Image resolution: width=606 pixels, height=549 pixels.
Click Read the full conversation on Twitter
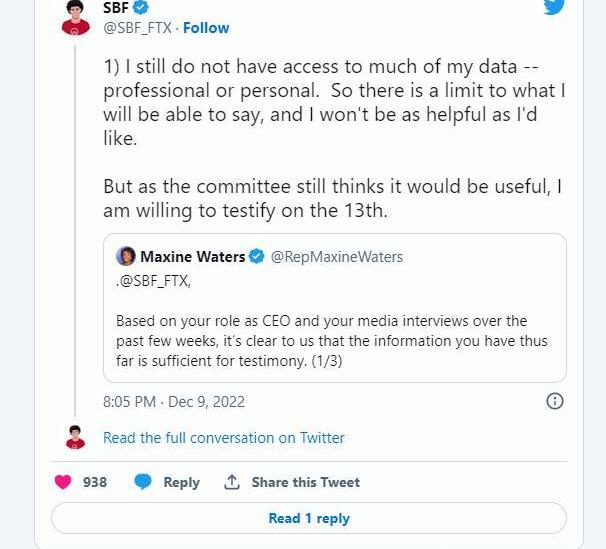click(x=223, y=438)
